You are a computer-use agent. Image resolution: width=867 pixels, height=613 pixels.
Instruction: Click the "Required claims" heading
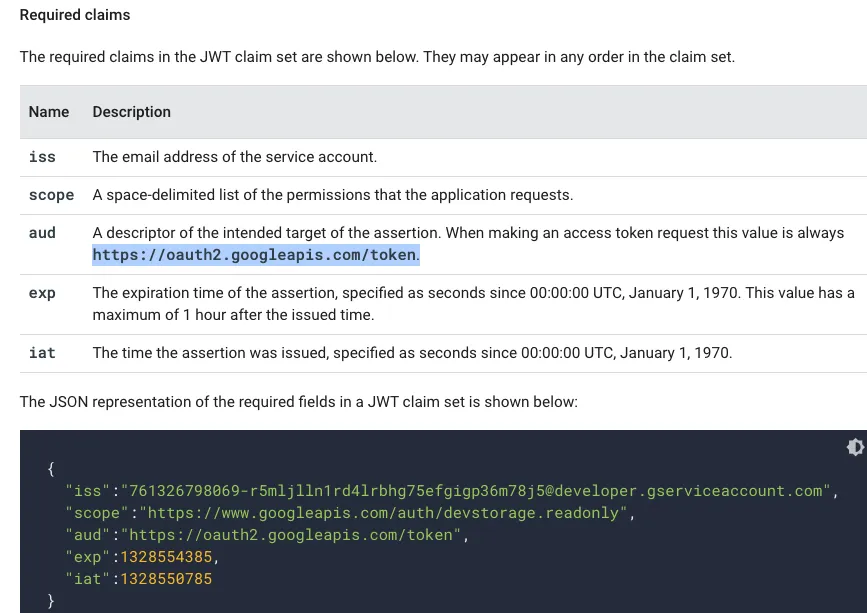75,16
